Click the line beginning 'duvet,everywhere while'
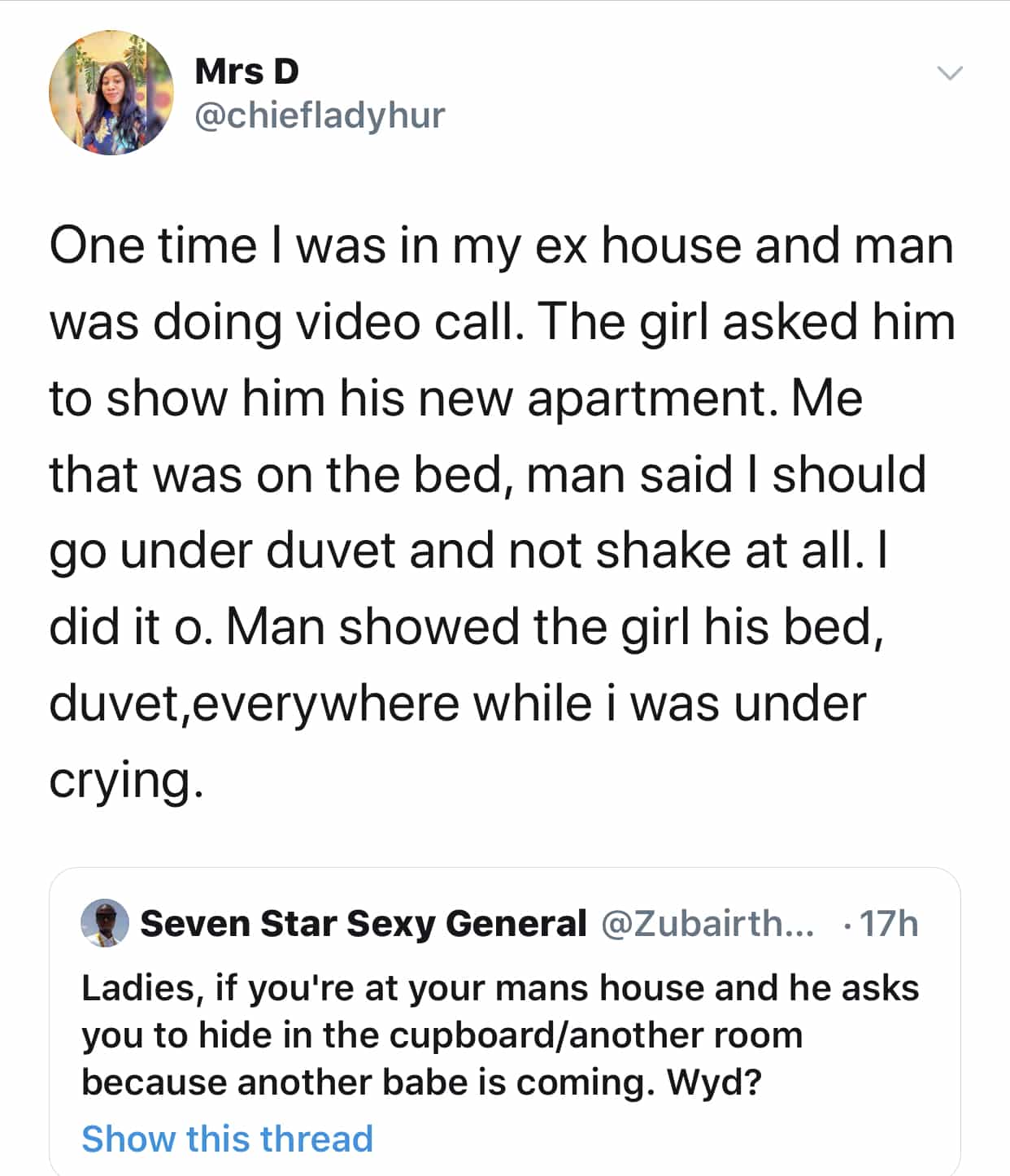The width and height of the screenshot is (1010, 1176). pyautogui.click(x=457, y=703)
